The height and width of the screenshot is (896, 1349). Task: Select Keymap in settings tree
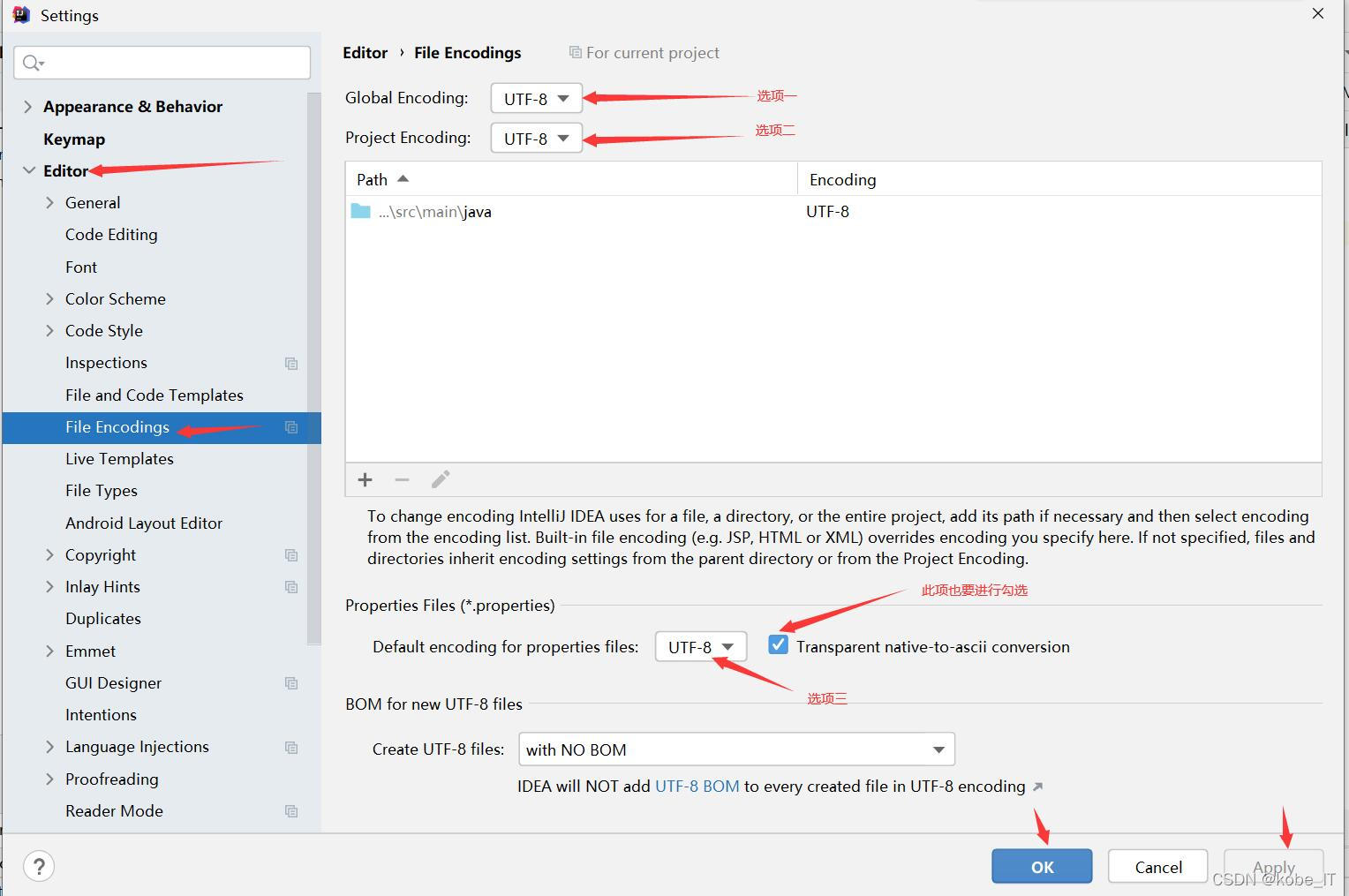pos(74,139)
